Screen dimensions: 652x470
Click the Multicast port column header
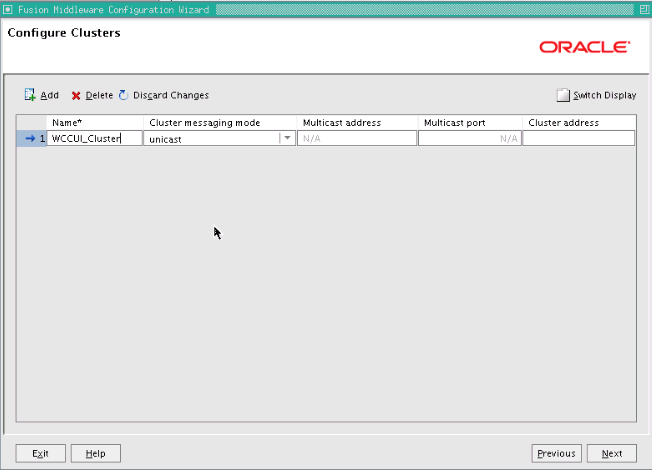tap(454, 123)
